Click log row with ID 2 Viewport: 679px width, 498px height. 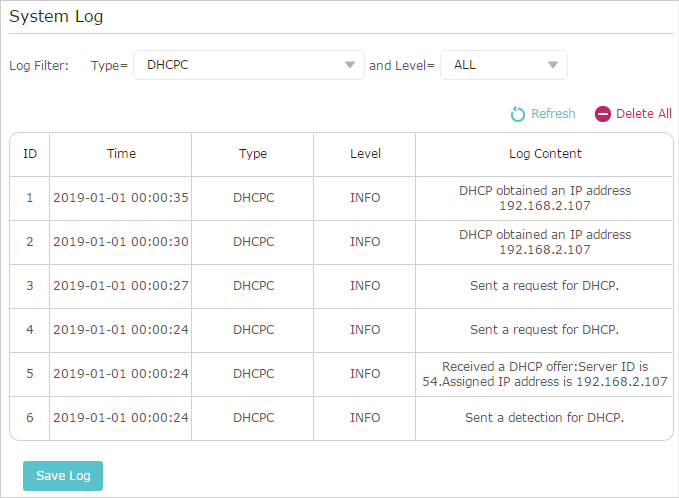pyautogui.click(x=341, y=242)
